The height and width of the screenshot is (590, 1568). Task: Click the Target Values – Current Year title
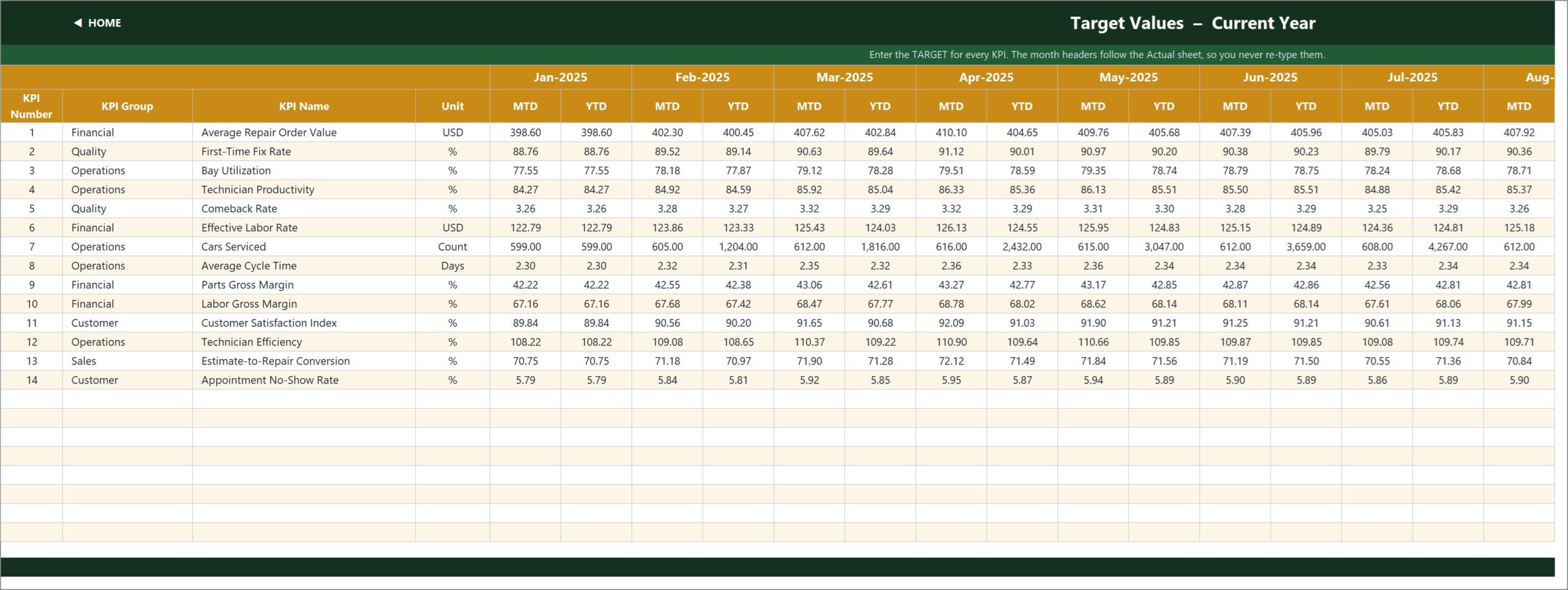click(1192, 23)
